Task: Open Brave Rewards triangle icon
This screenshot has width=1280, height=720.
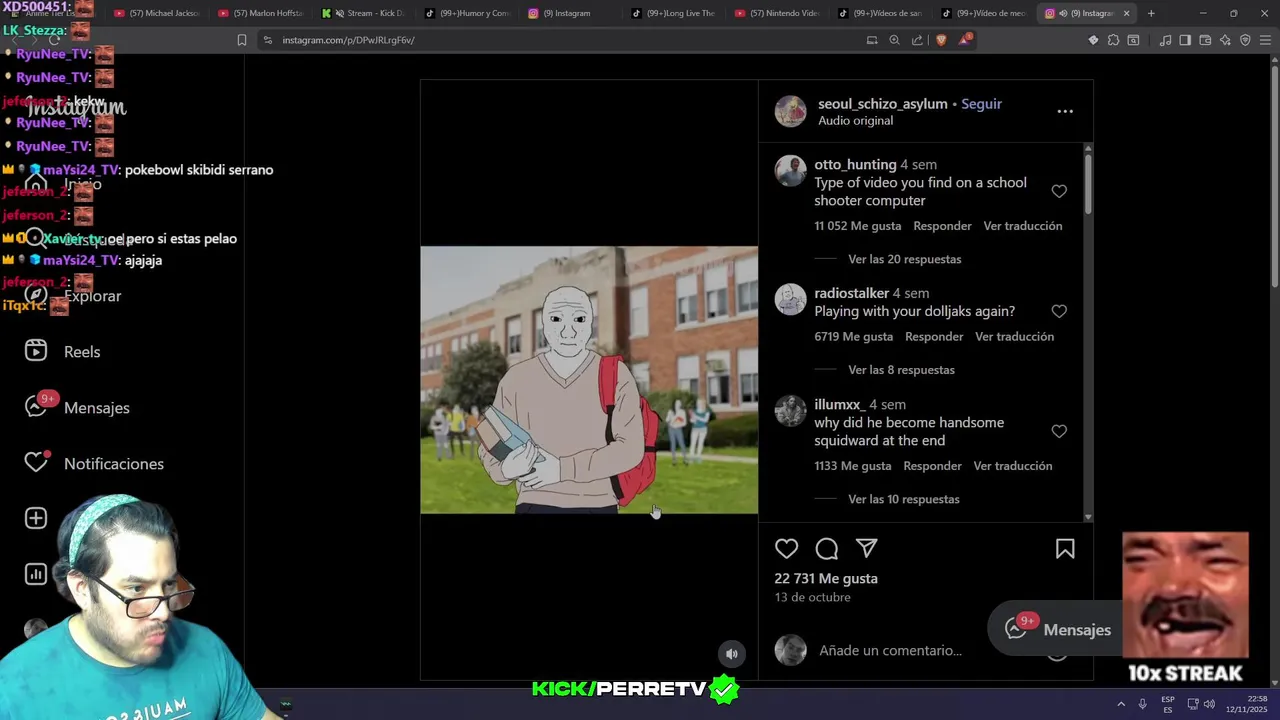Action: (x=965, y=39)
